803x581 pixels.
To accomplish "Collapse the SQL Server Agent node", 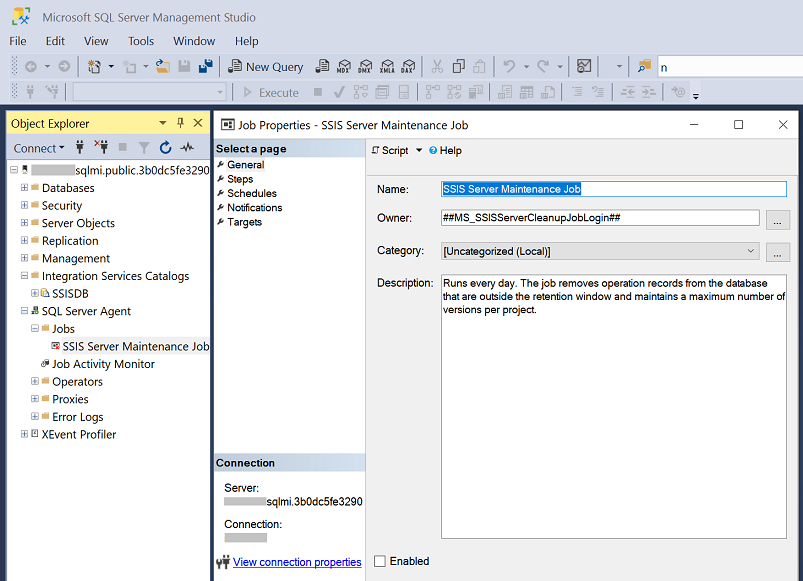I will click(24, 311).
